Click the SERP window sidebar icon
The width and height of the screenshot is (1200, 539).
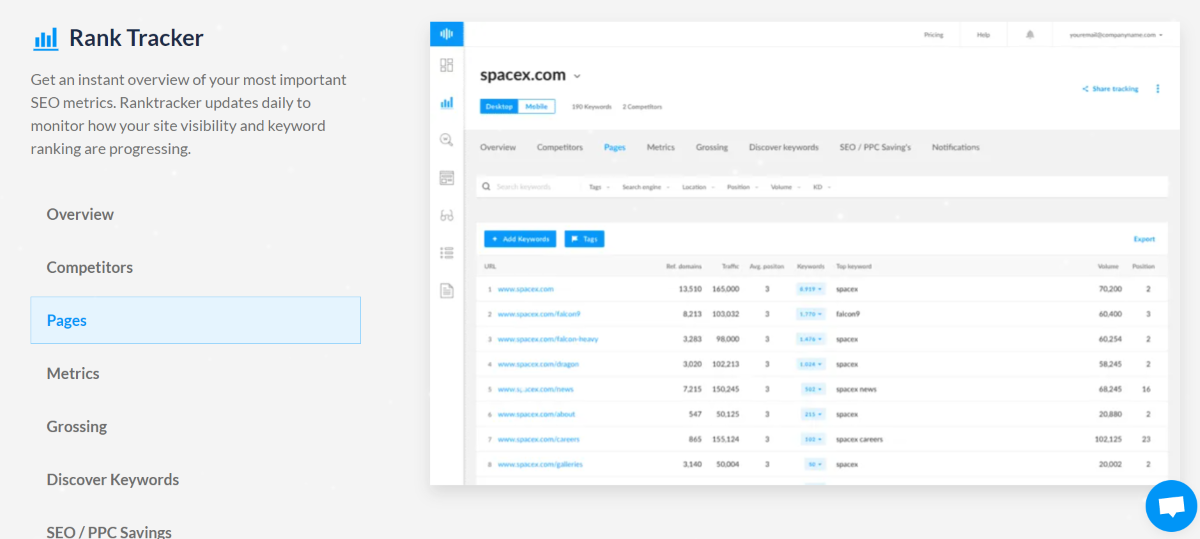[x=447, y=178]
